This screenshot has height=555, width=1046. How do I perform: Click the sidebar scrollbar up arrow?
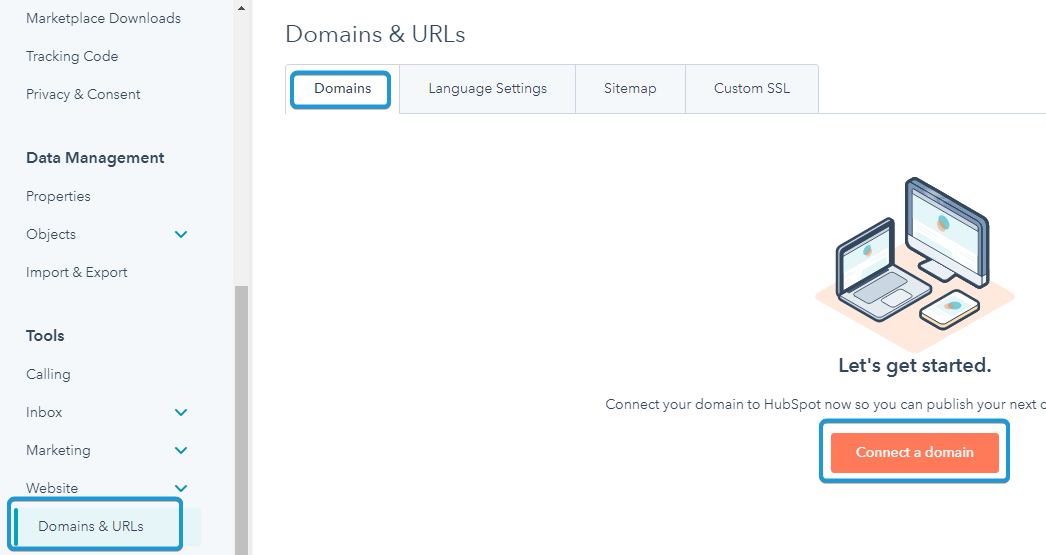click(241, 9)
